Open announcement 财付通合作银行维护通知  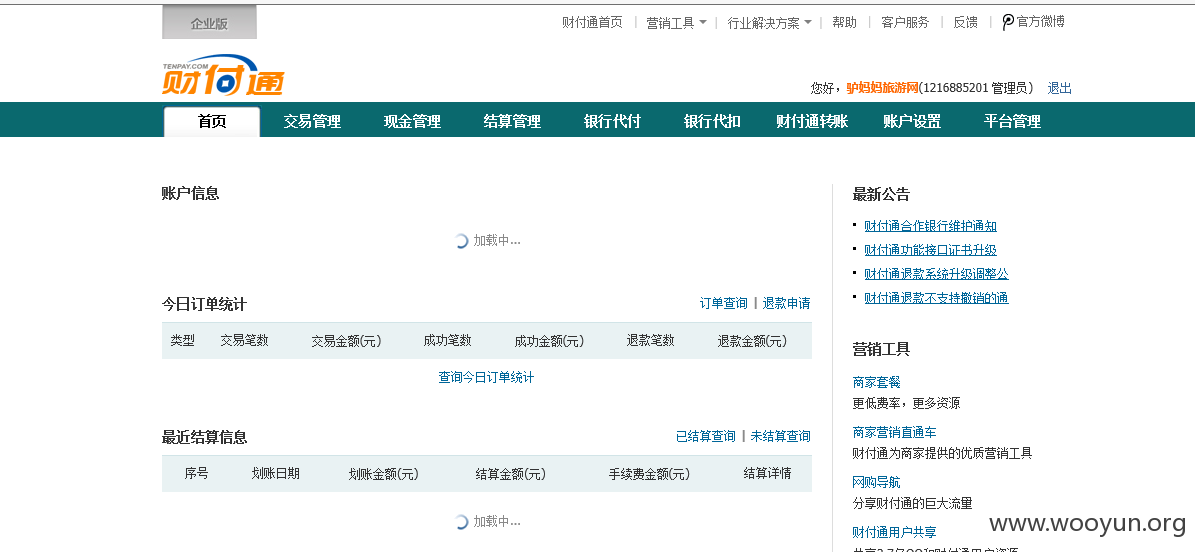click(x=931, y=226)
